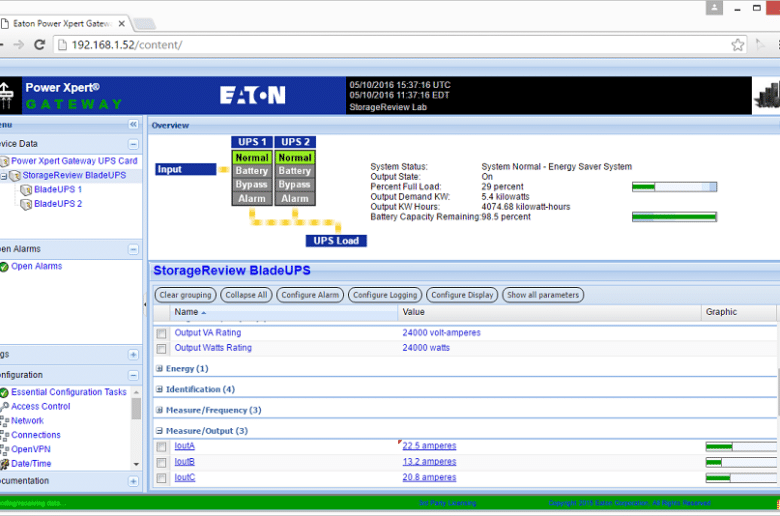Viewport: 780px width, 516px height.
Task: Collapse the Open Alarms section
Action: 133,249
